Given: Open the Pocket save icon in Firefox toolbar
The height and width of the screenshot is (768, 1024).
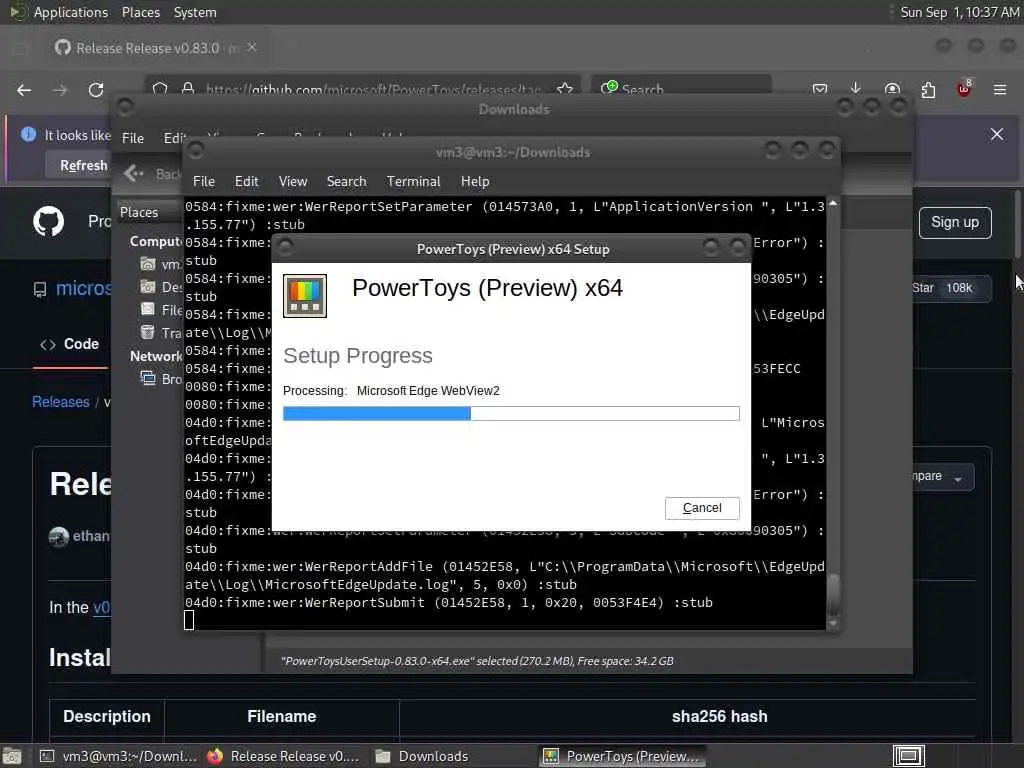Looking at the screenshot, I should (x=820, y=89).
